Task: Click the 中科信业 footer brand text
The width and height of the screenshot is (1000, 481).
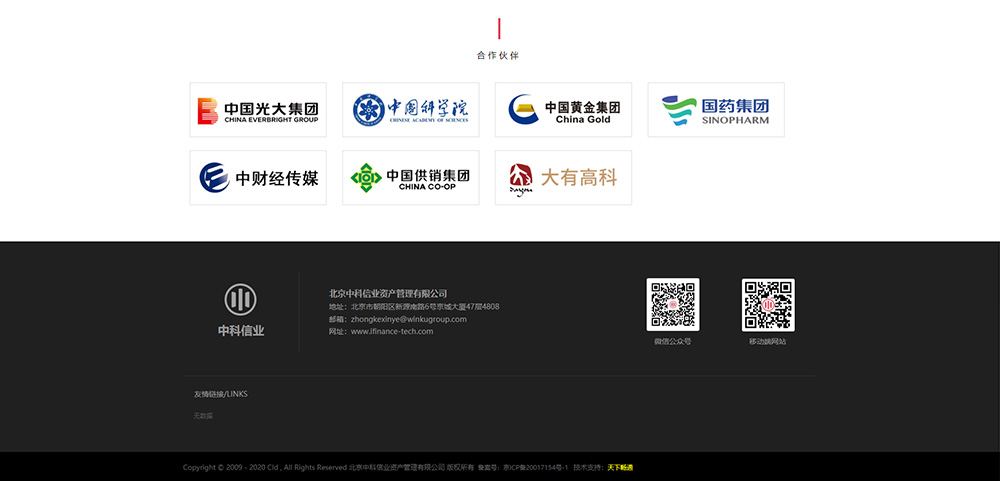Action: (241, 330)
